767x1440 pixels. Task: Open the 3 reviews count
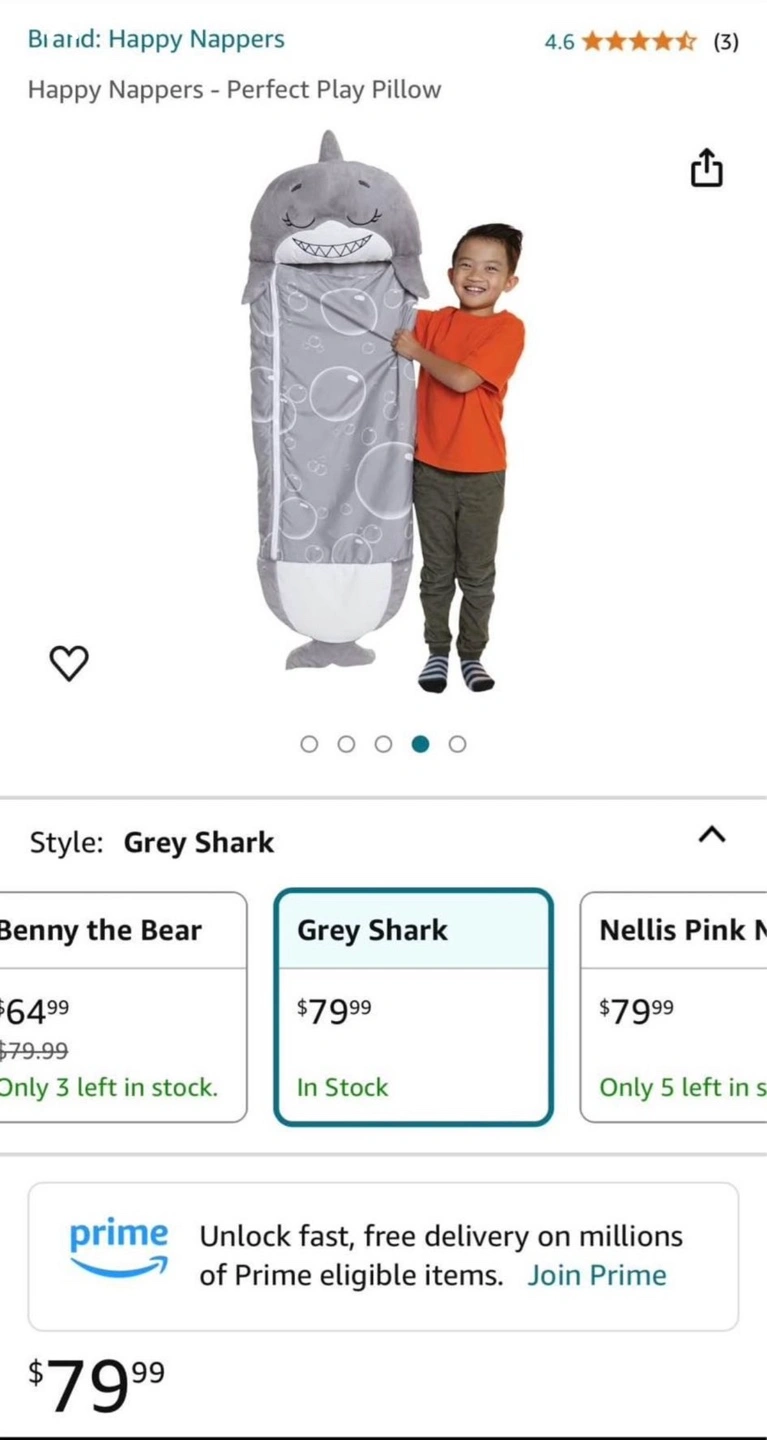(725, 41)
